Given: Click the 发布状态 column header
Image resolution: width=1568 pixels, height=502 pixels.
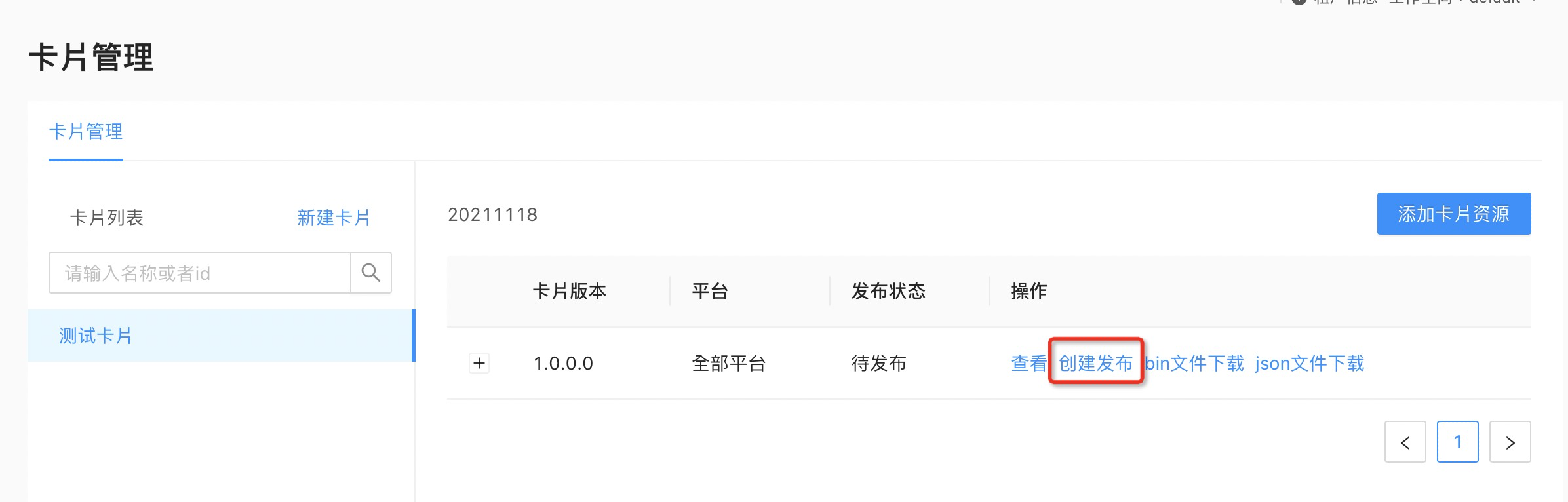Looking at the screenshot, I should [888, 291].
